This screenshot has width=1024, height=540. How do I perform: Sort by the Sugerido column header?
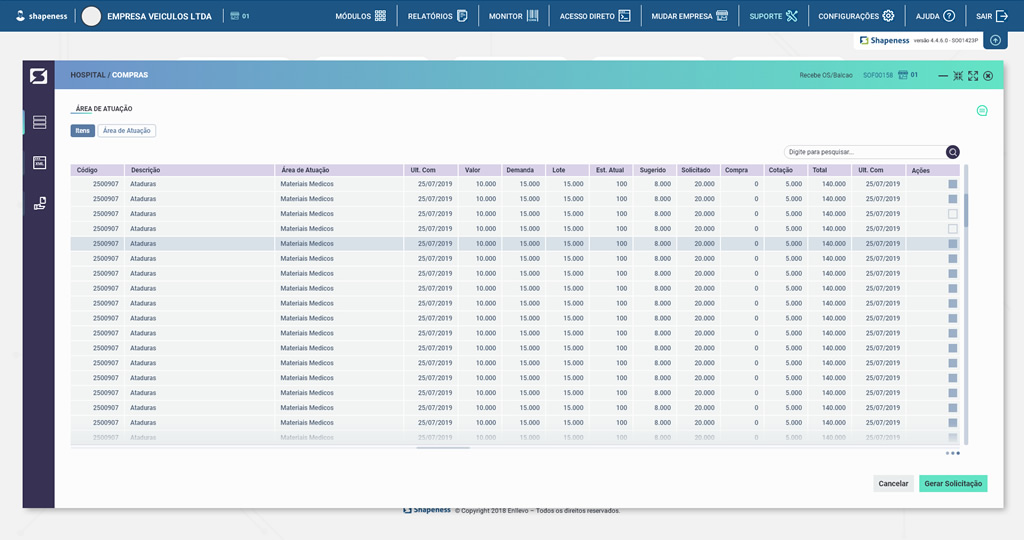point(654,170)
